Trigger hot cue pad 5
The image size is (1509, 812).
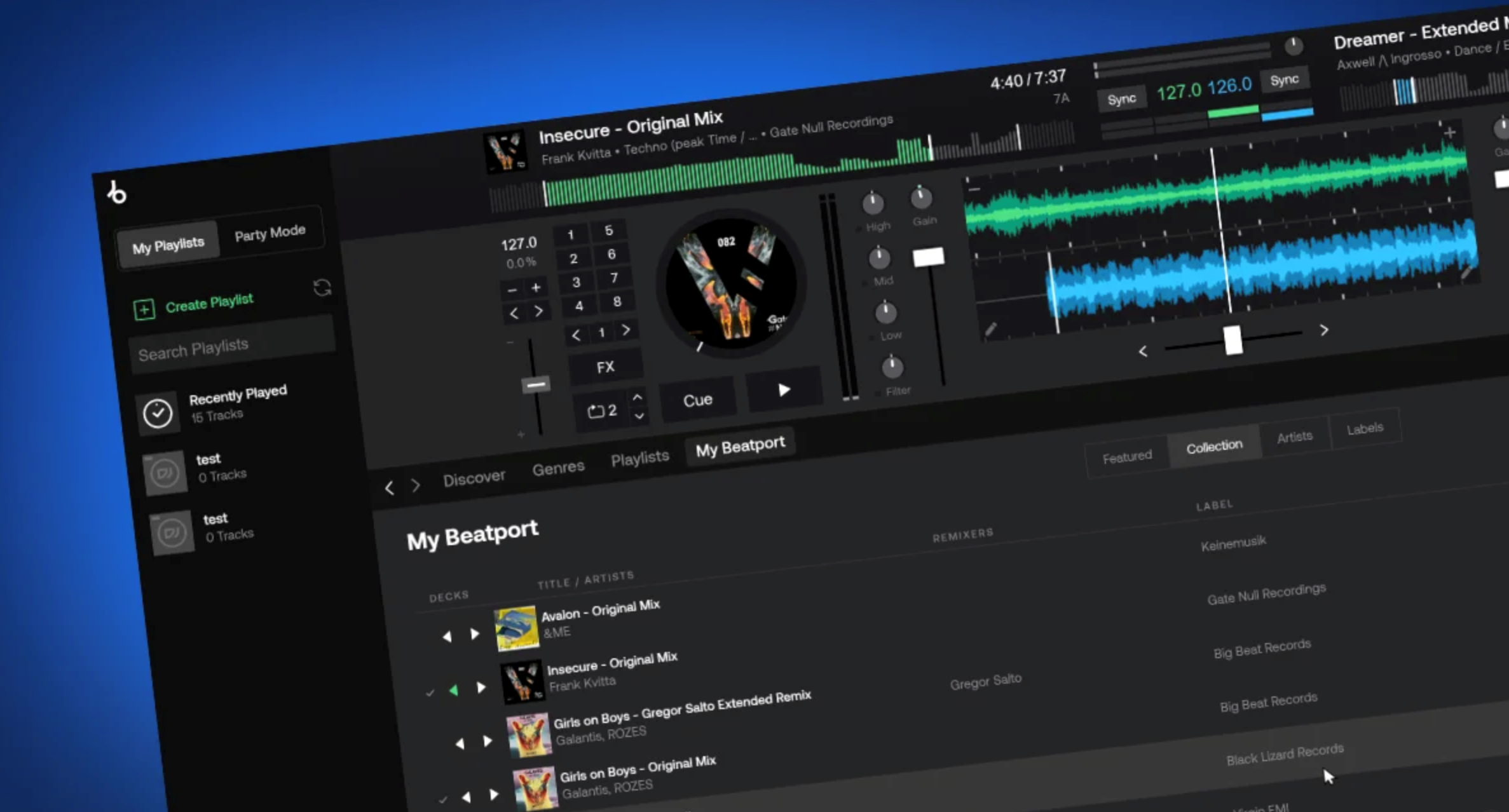point(608,230)
